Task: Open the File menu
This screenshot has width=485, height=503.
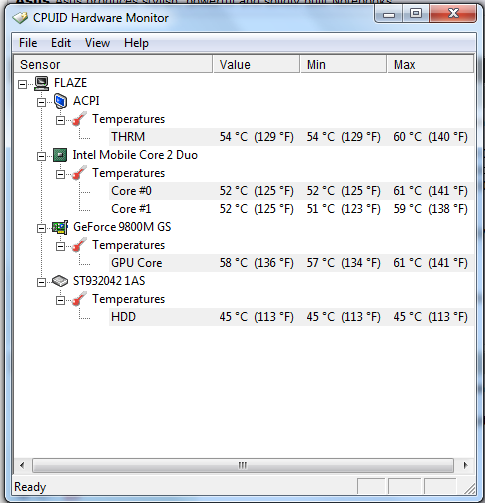Action: [x=28, y=43]
